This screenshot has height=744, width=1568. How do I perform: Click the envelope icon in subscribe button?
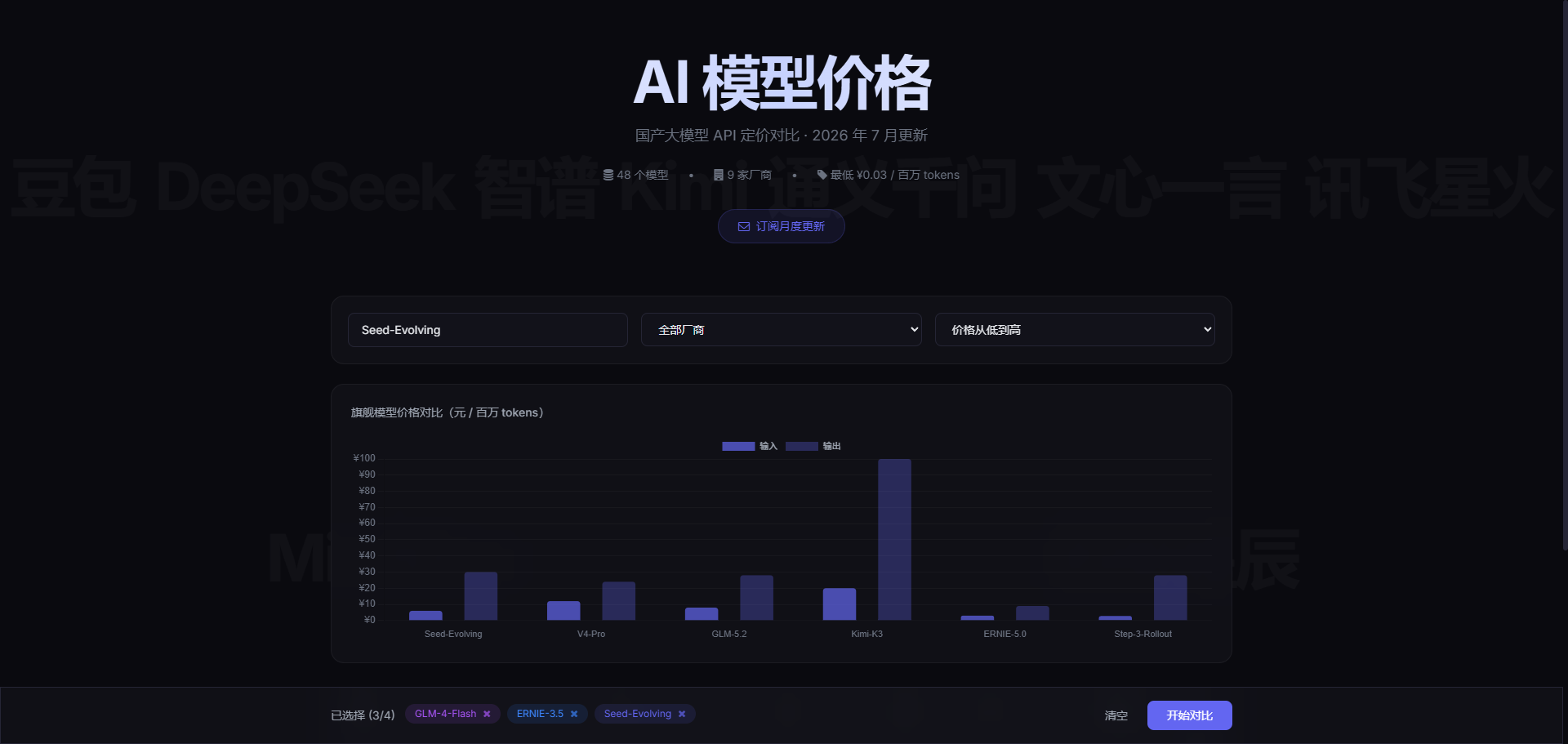(744, 226)
